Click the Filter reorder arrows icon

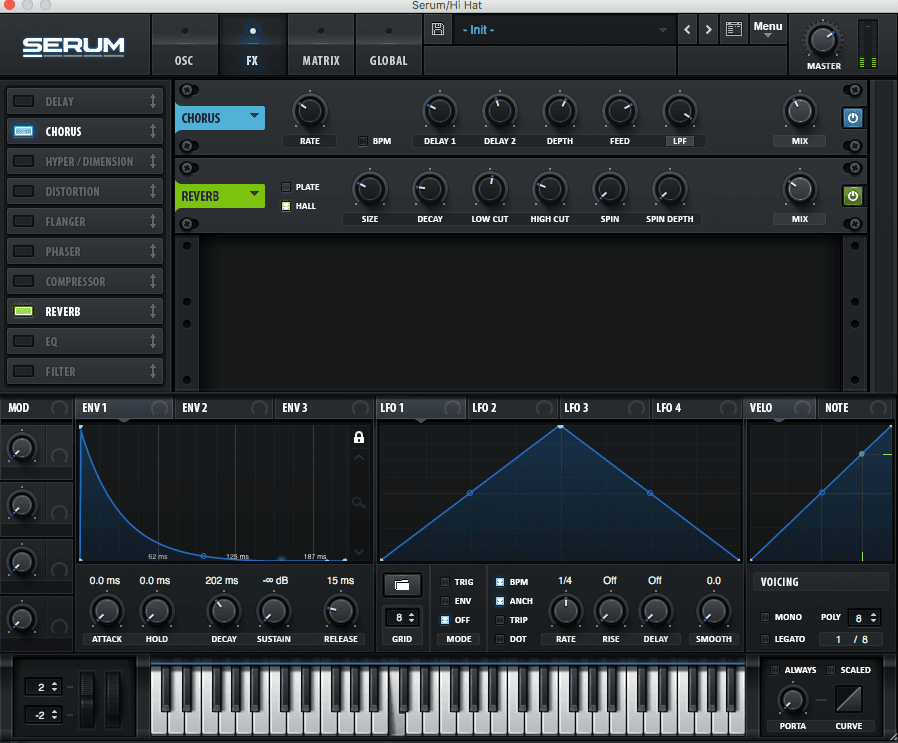point(153,371)
